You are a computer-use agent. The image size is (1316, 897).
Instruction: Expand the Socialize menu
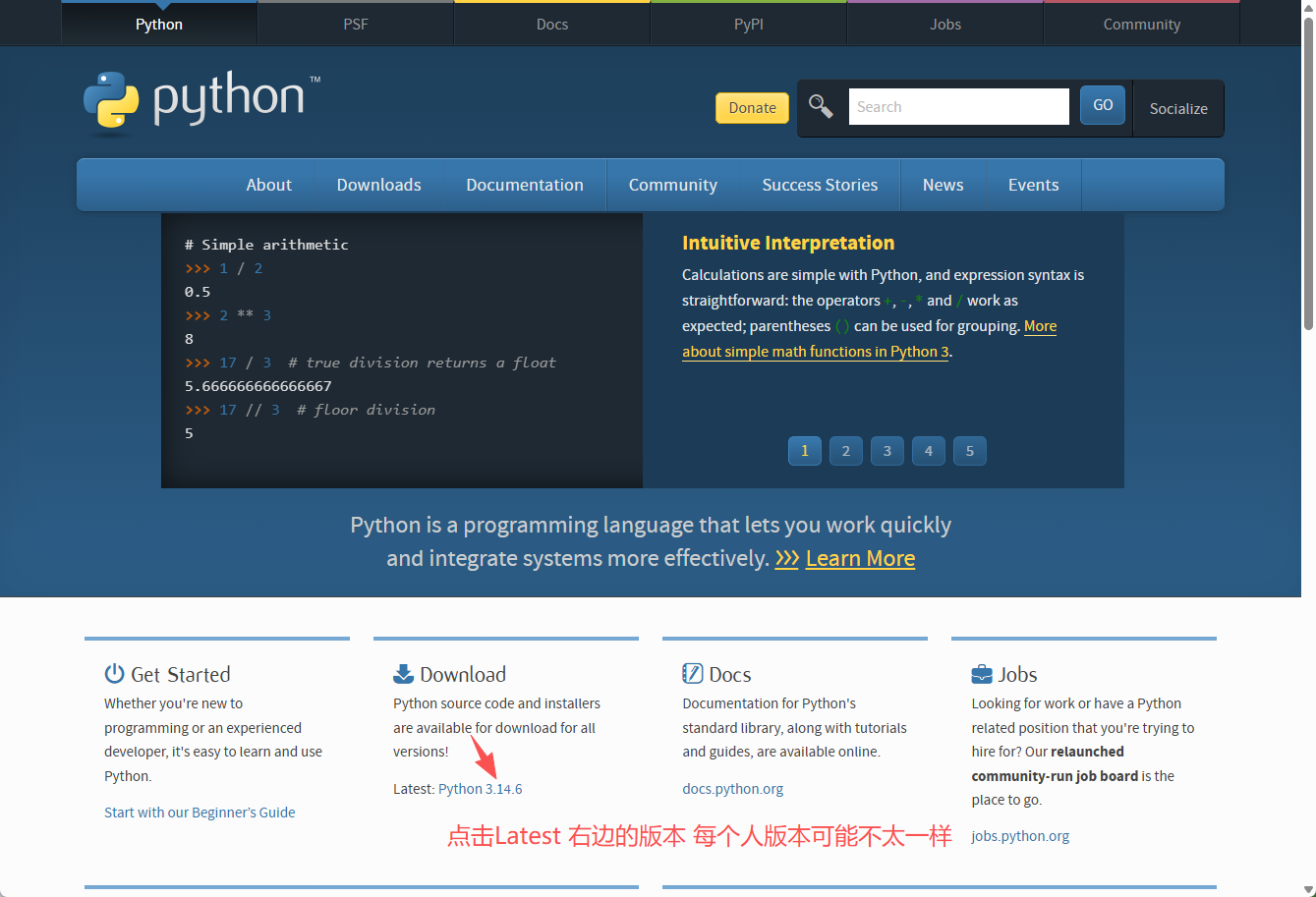[1178, 108]
